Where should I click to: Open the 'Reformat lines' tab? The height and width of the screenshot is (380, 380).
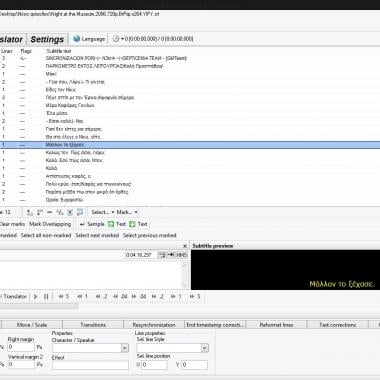tap(276, 325)
